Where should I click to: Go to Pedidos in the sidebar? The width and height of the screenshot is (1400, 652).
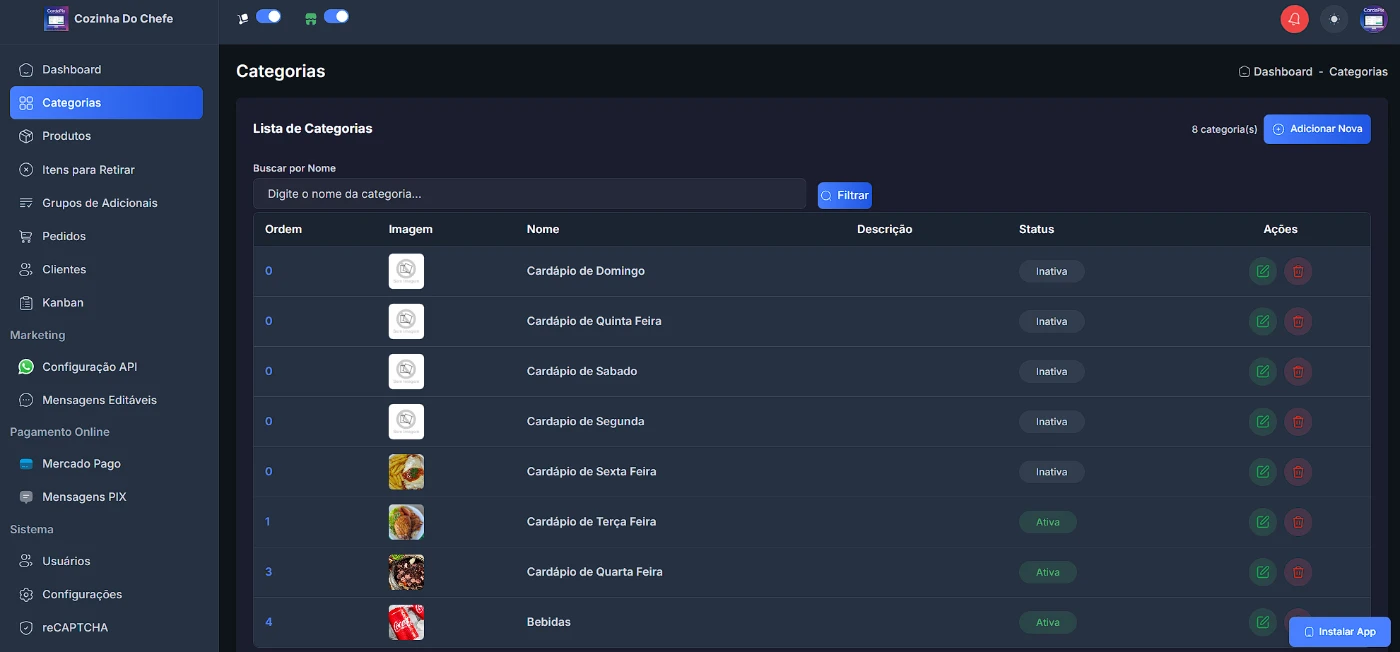pyautogui.click(x=64, y=236)
